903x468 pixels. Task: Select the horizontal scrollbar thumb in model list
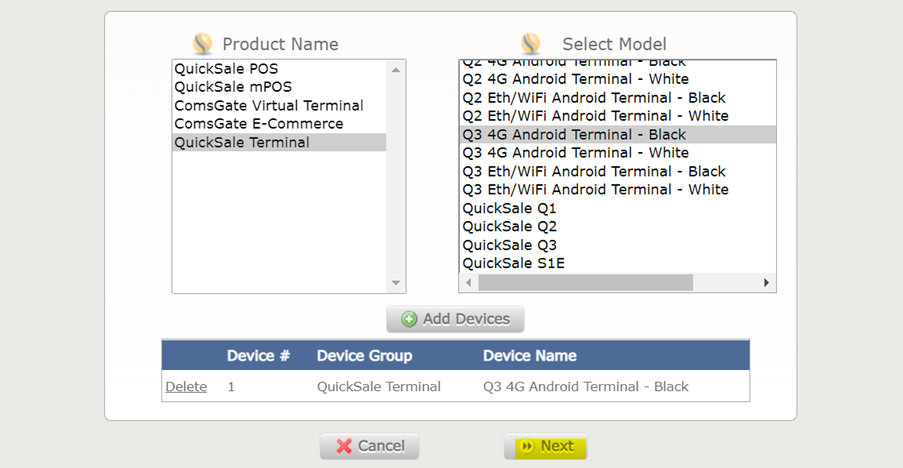coord(585,283)
